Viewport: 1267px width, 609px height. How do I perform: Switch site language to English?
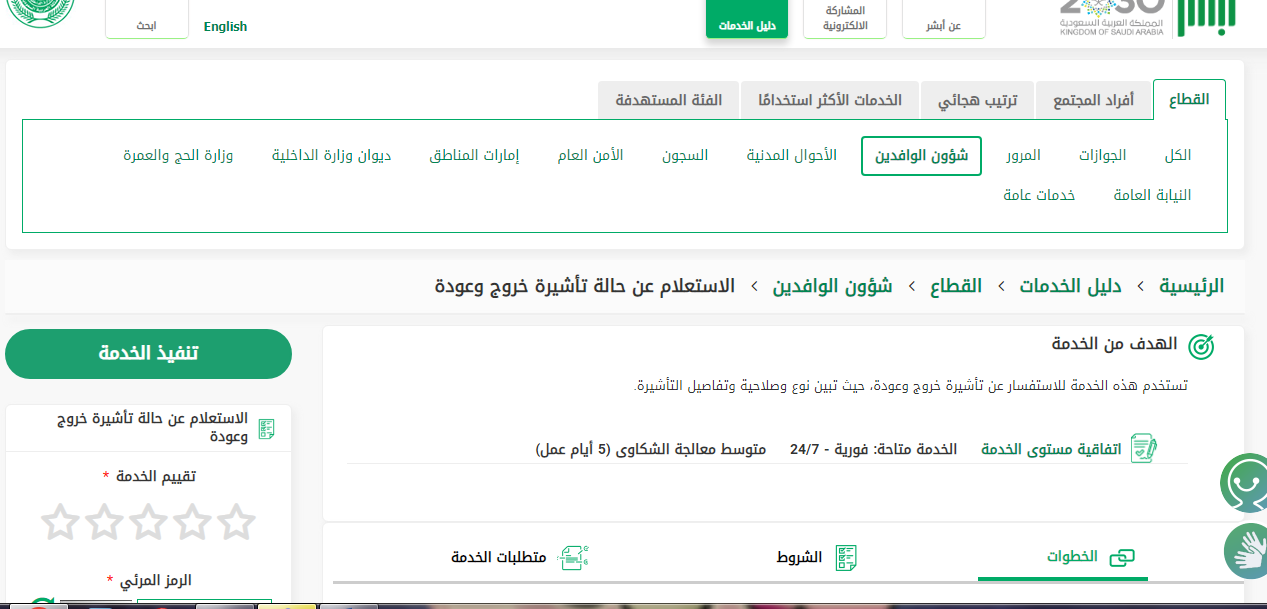(225, 26)
